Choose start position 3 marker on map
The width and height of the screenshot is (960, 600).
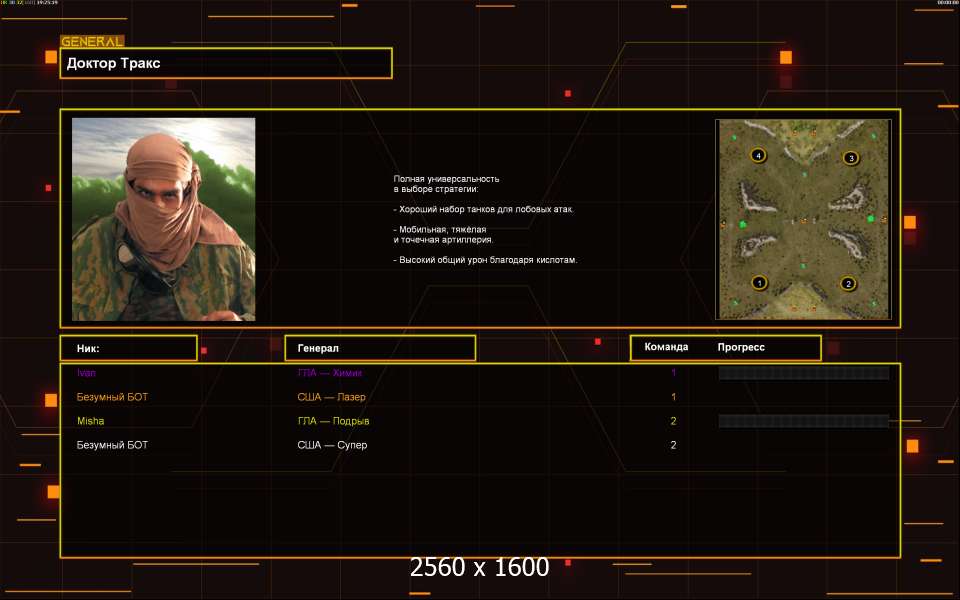851,157
